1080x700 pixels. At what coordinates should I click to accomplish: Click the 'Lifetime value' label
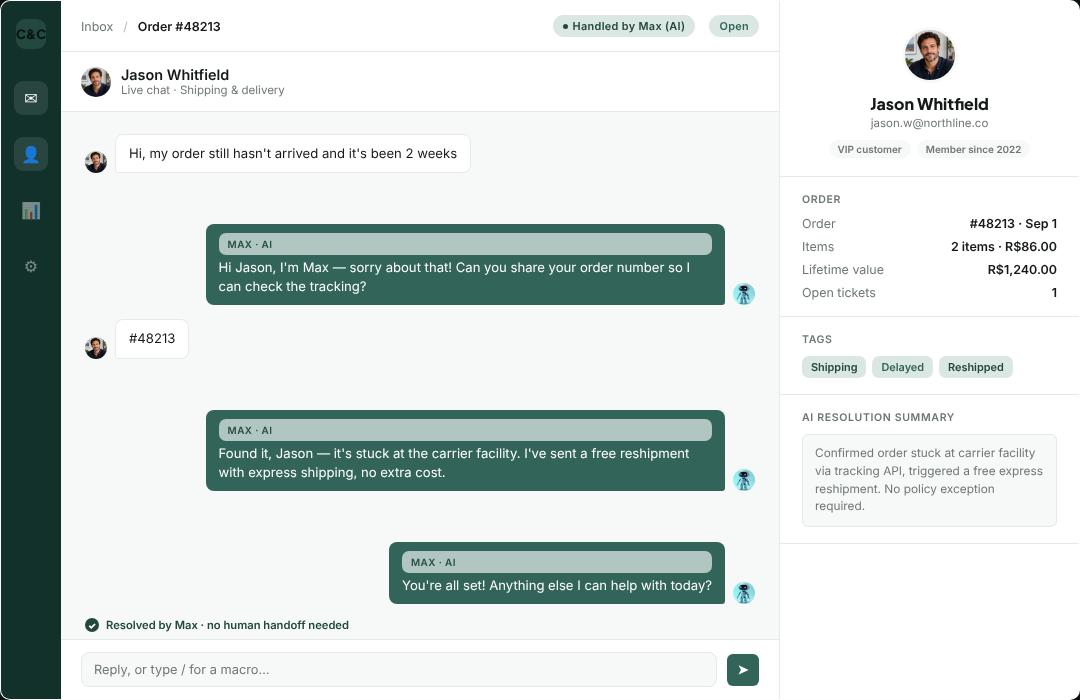[842, 270]
